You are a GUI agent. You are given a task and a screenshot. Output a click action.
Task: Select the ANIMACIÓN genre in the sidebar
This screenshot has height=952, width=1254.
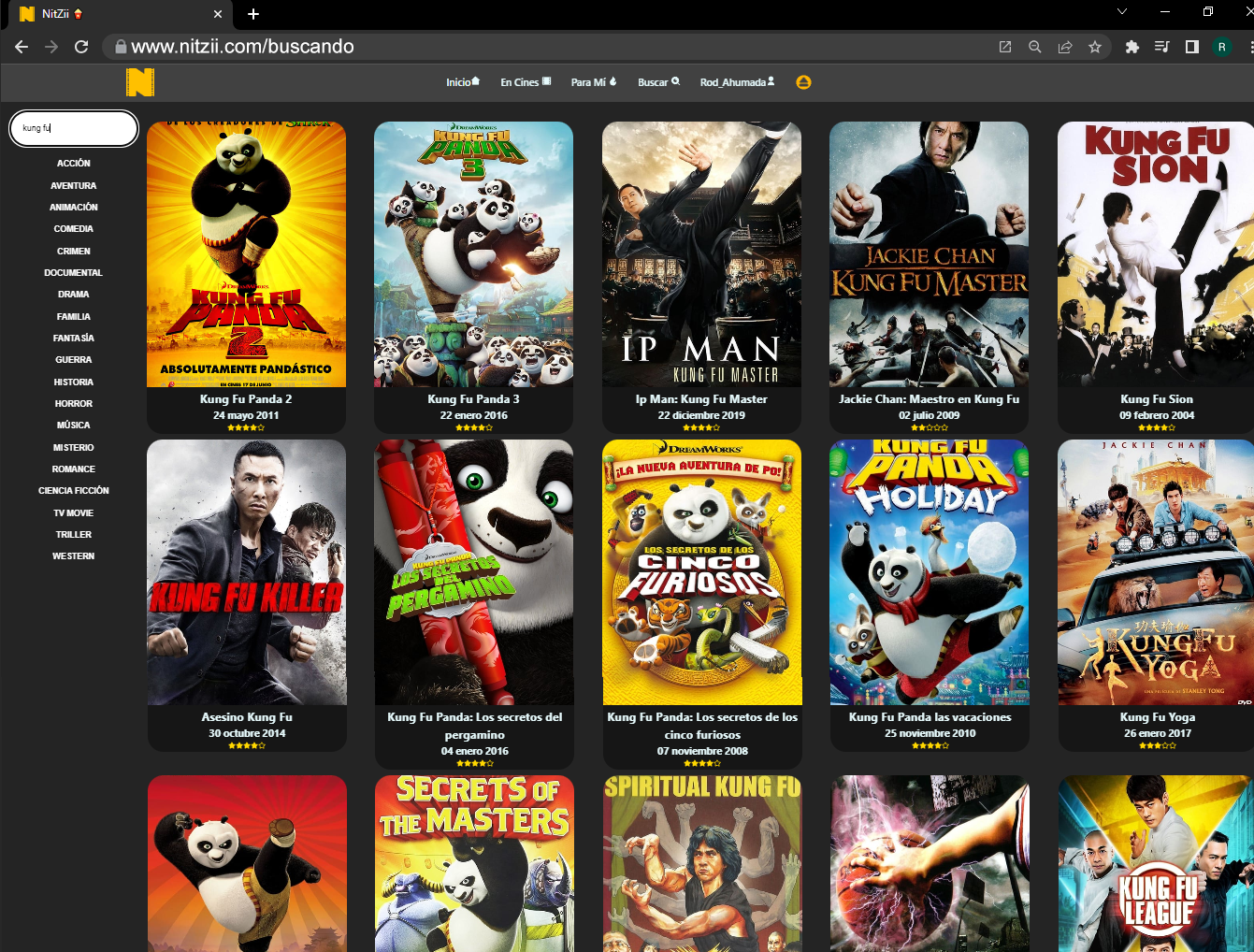click(x=74, y=208)
